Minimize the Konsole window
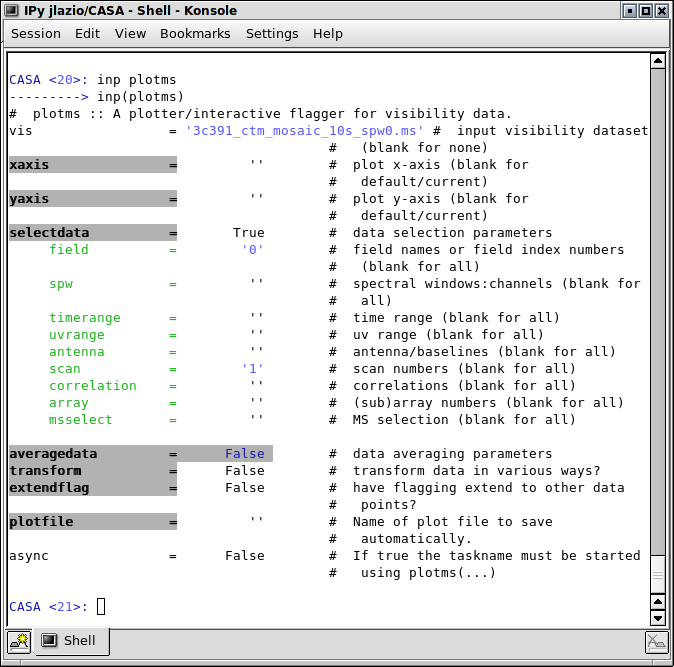This screenshot has width=674, height=667. (628, 11)
